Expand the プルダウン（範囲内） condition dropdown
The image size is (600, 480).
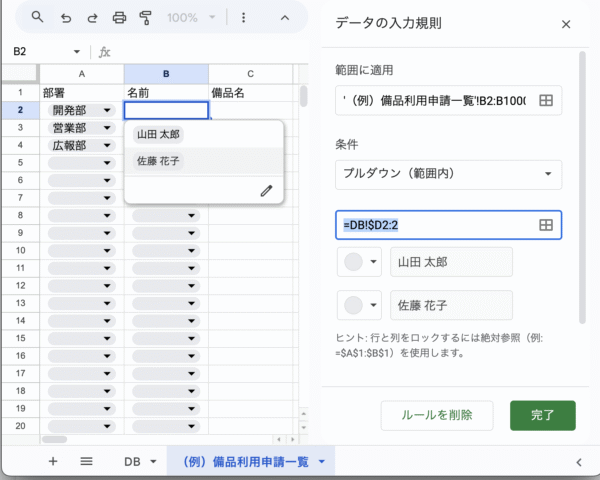448,174
